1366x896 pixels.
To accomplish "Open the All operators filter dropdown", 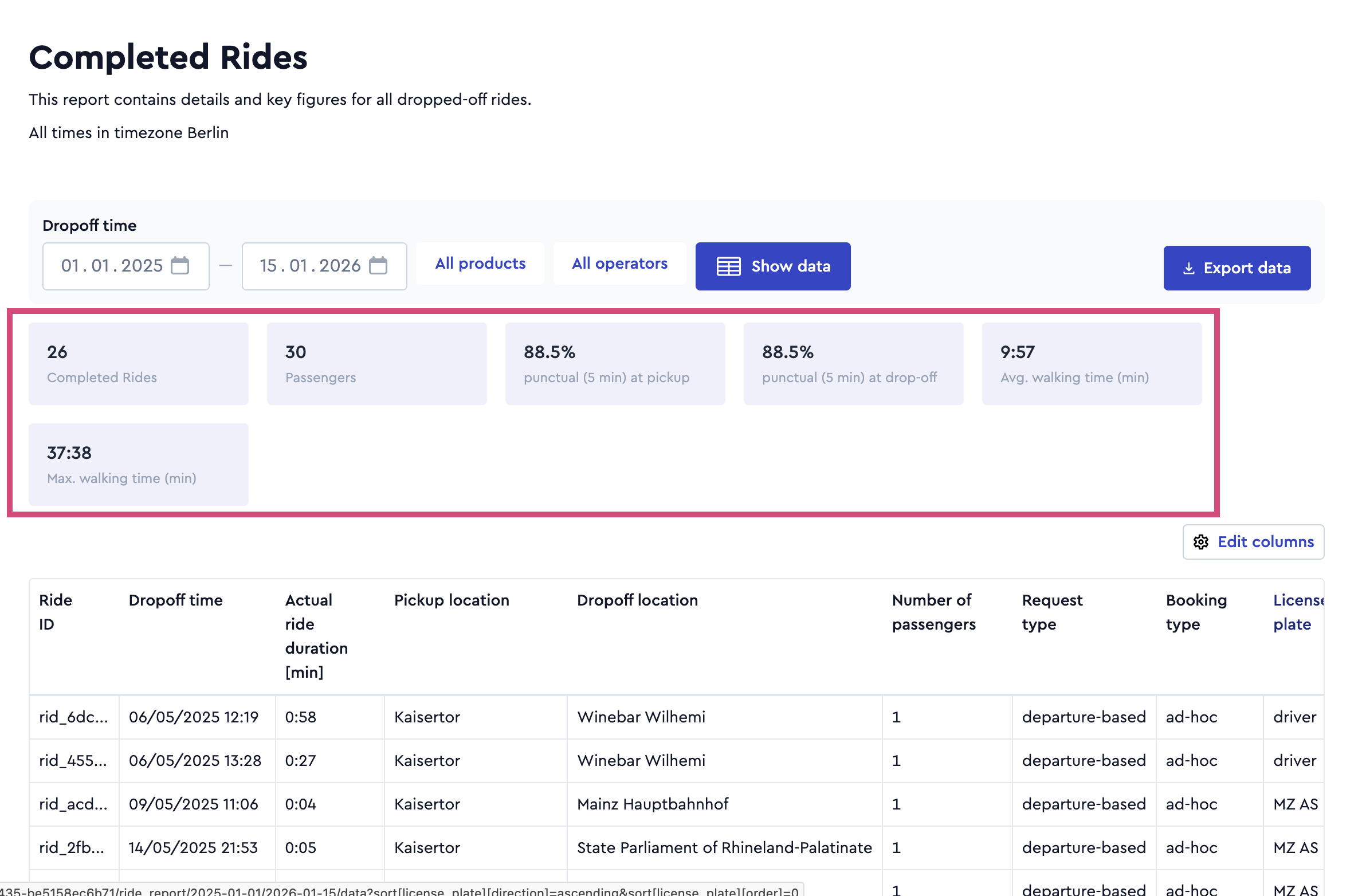I will coord(620,264).
